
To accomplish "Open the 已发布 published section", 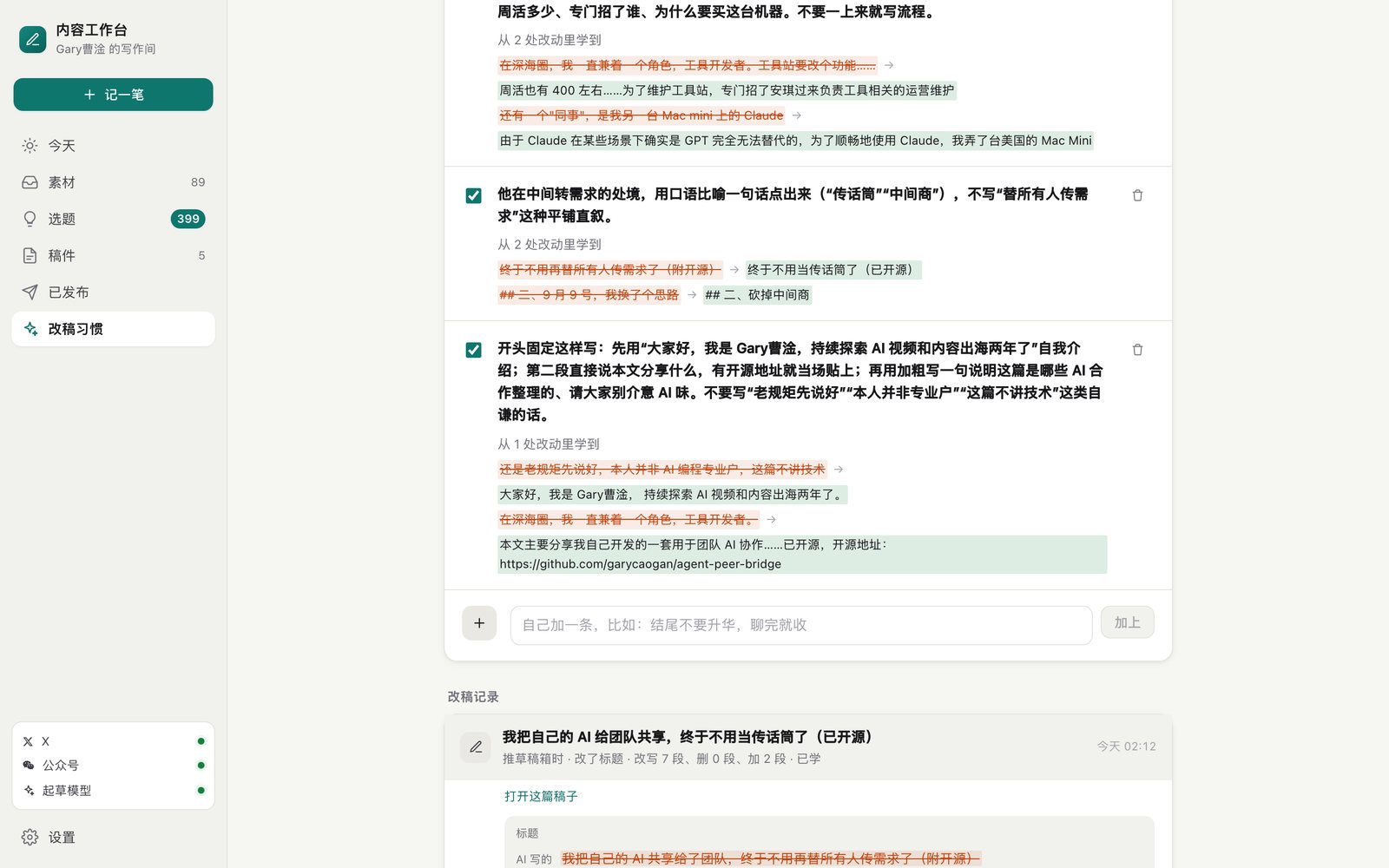I will 113,293.
